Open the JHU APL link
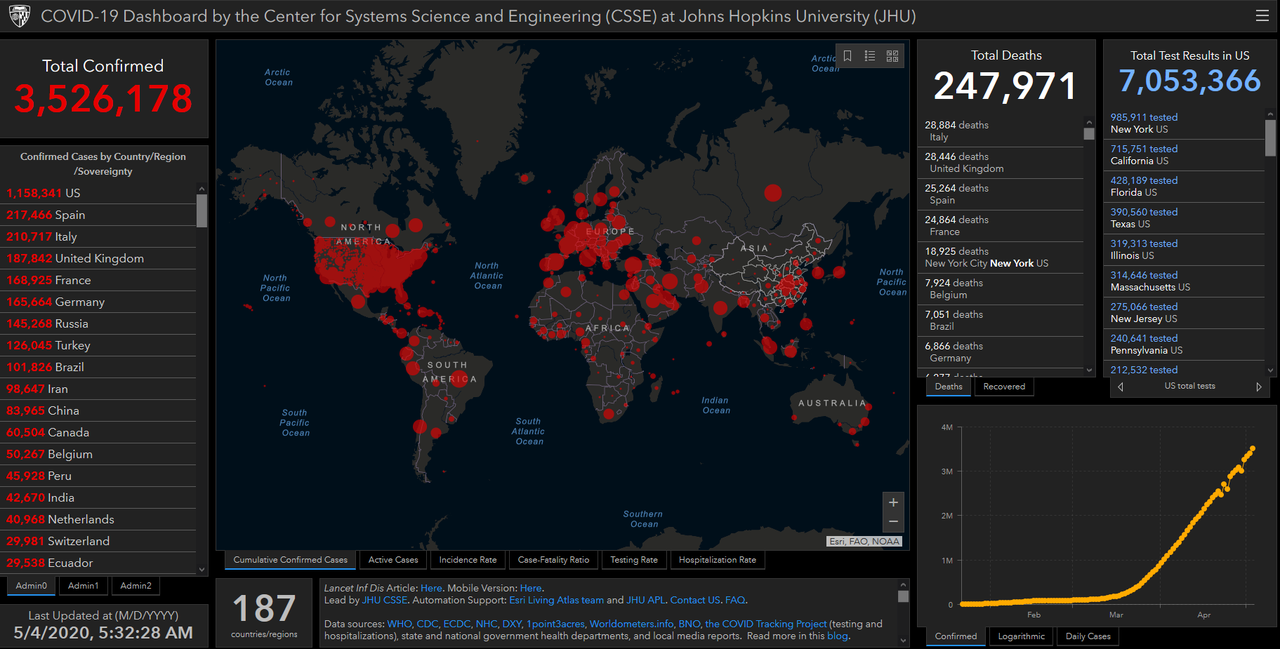The width and height of the screenshot is (1280, 649). click(645, 600)
